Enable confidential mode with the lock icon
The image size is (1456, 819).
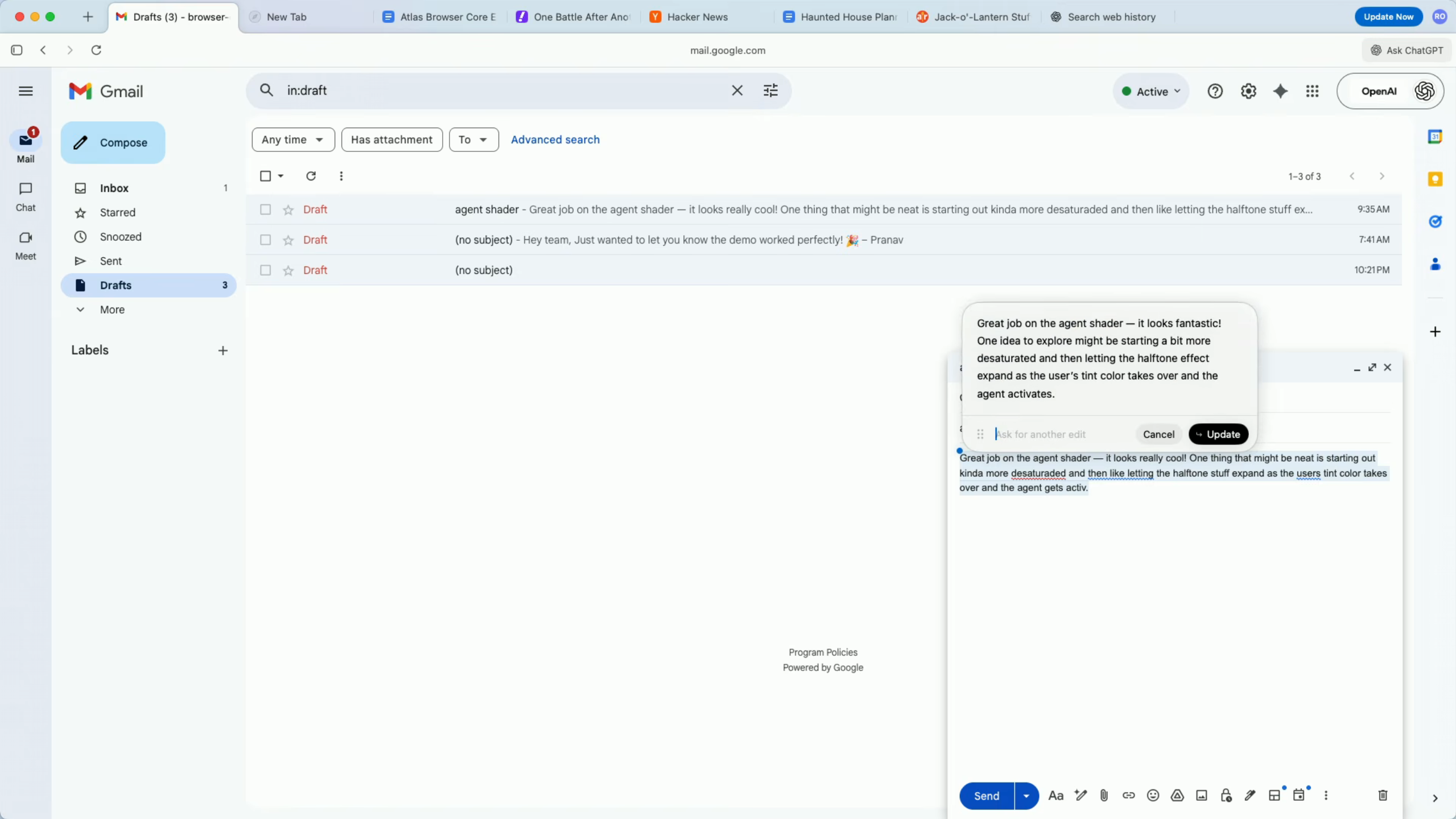(1225, 795)
